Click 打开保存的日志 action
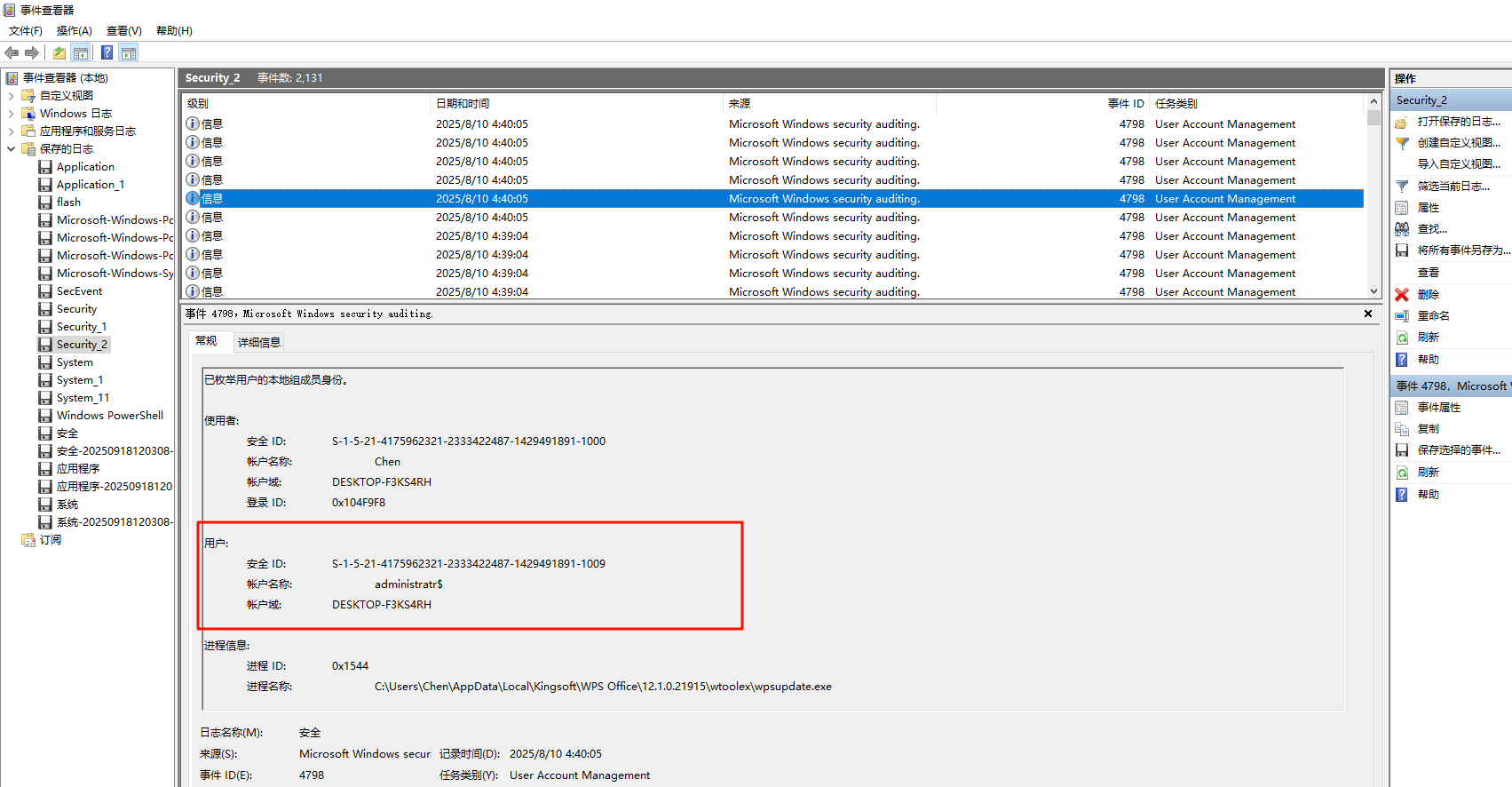The image size is (1512, 787). point(1458,122)
